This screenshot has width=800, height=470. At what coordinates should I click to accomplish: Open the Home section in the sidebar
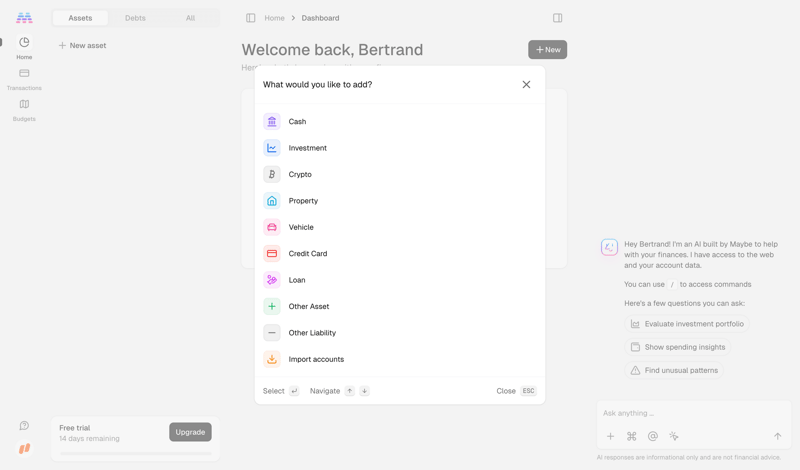coord(24,47)
